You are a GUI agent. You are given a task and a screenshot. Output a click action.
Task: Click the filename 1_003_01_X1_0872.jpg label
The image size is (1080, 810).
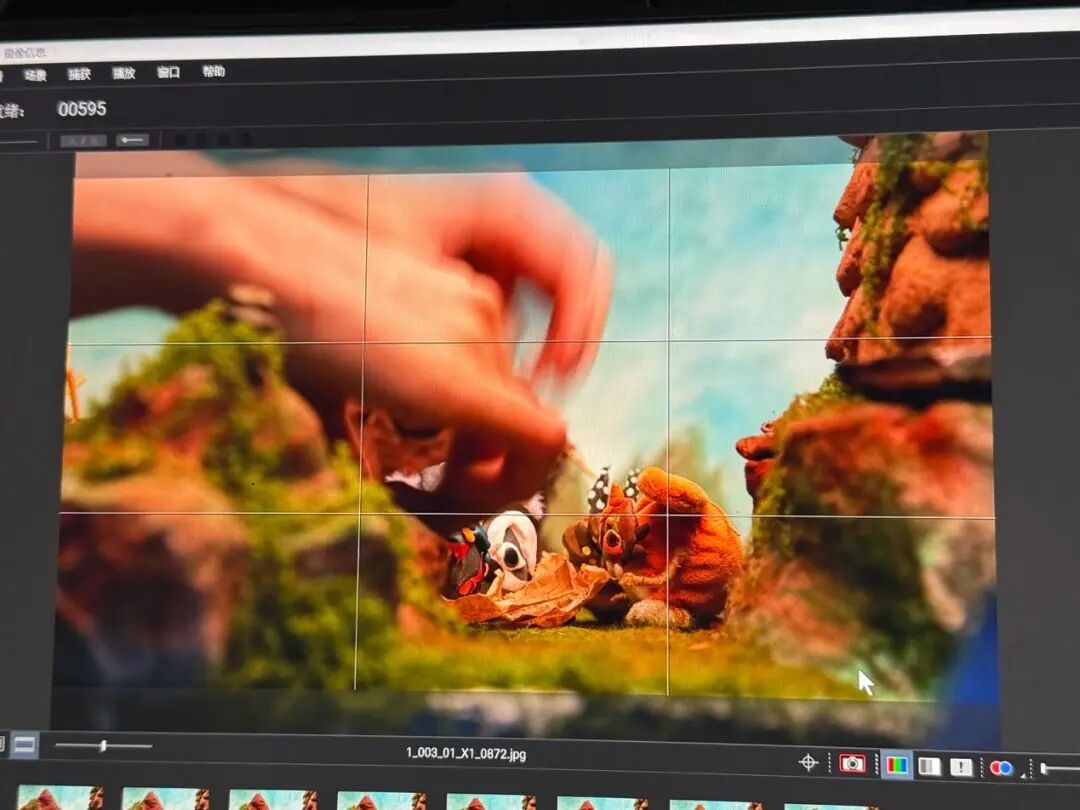(466, 753)
